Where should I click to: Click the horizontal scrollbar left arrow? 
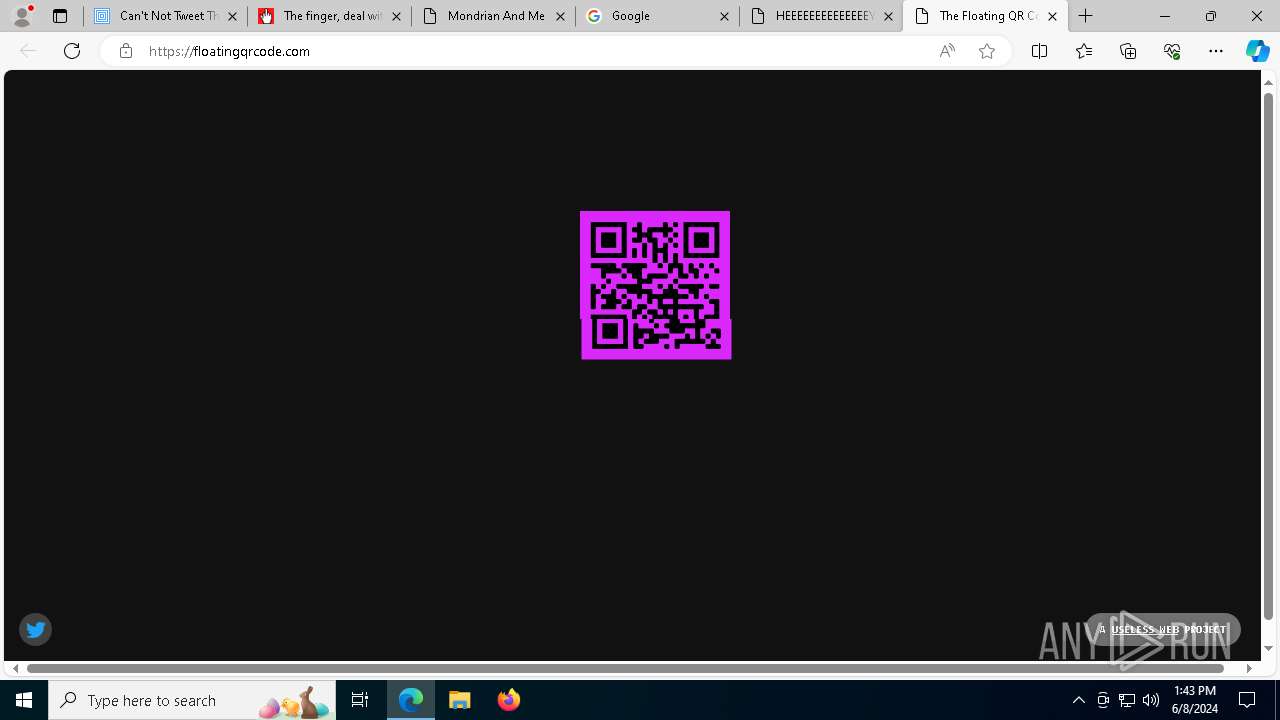point(15,668)
